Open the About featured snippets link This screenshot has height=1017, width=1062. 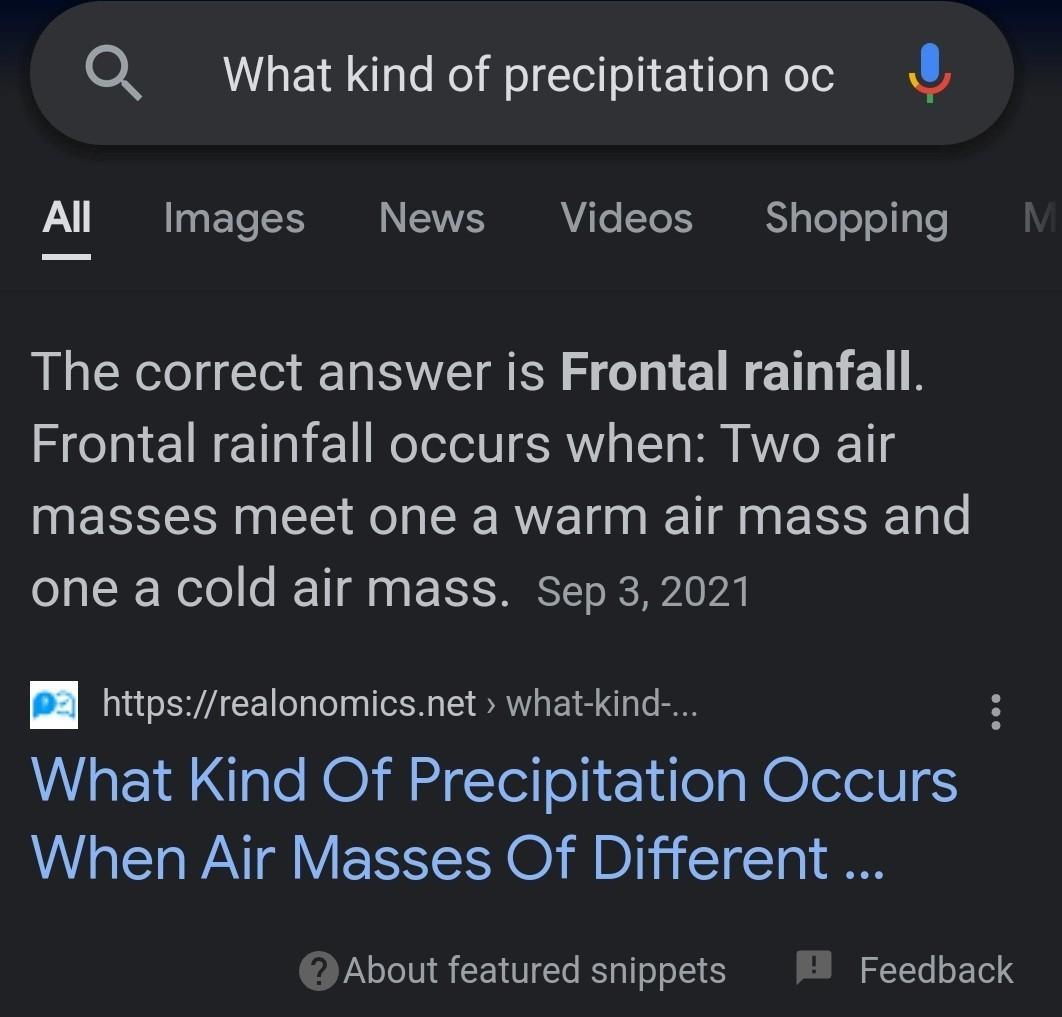(x=534, y=971)
